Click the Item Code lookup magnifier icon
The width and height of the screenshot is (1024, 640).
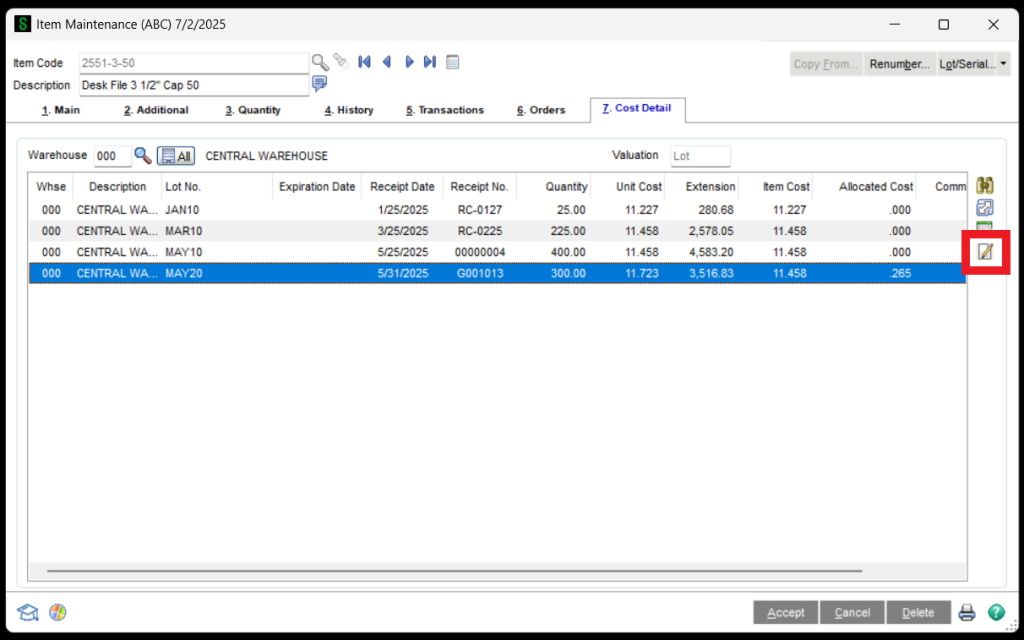pos(320,62)
